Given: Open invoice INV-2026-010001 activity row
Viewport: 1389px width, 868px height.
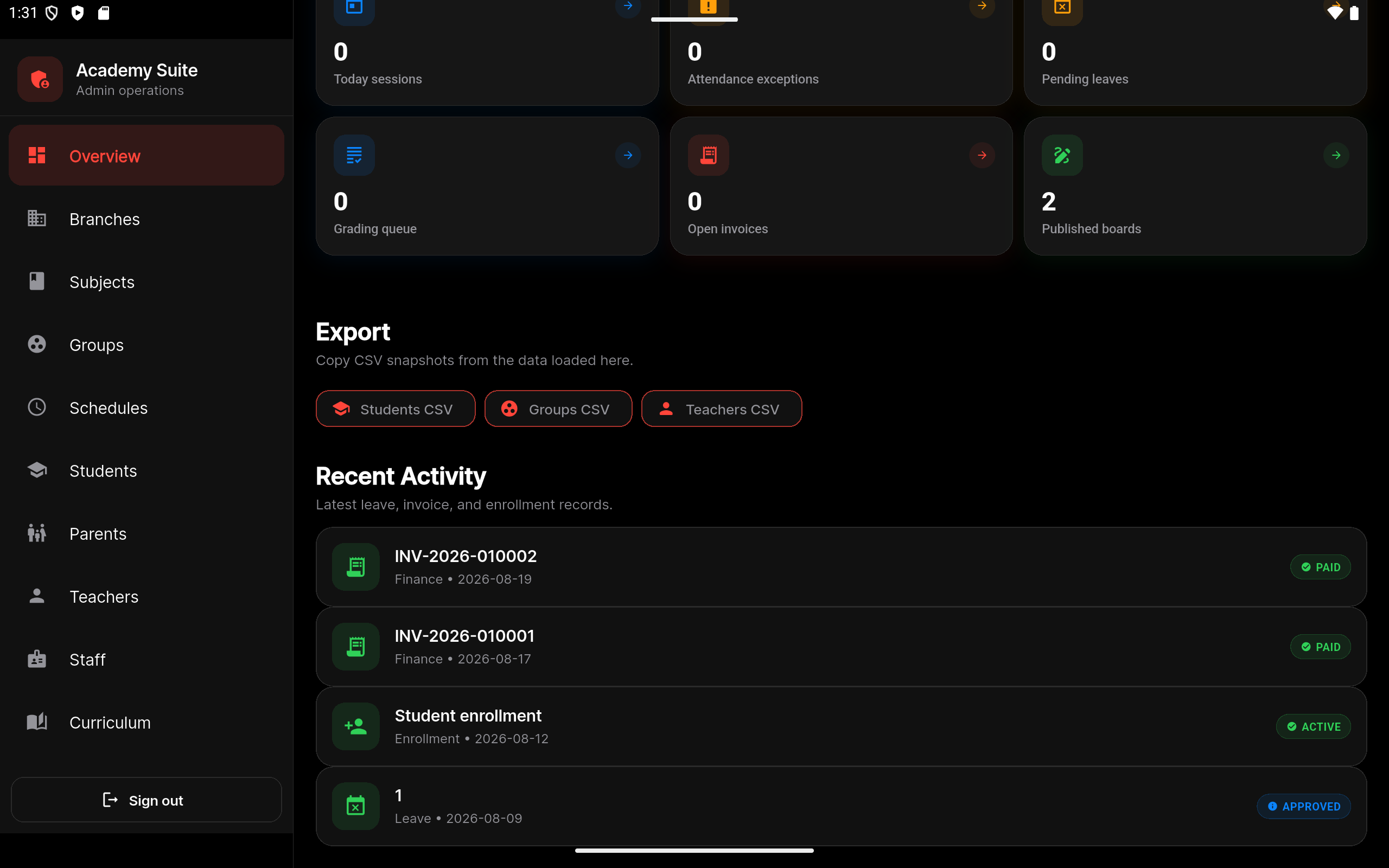Looking at the screenshot, I should (x=842, y=647).
